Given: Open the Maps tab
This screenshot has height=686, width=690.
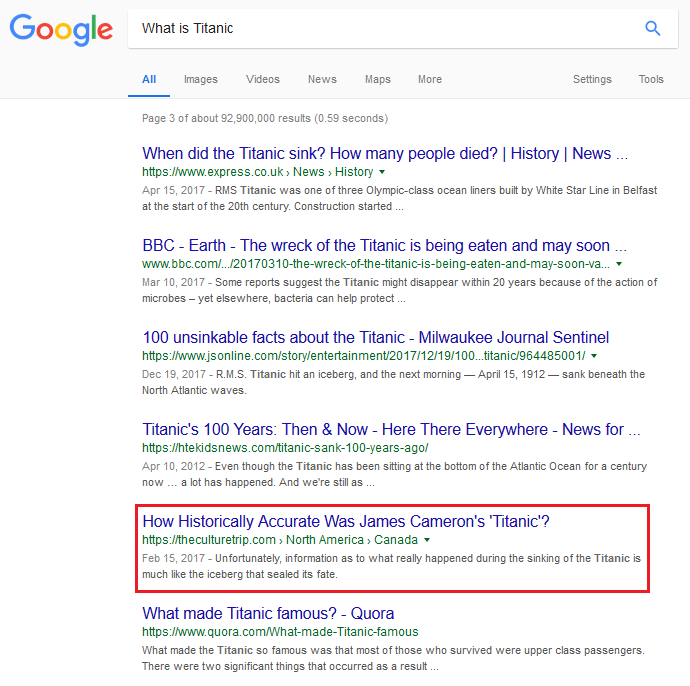Looking at the screenshot, I should [x=378, y=79].
